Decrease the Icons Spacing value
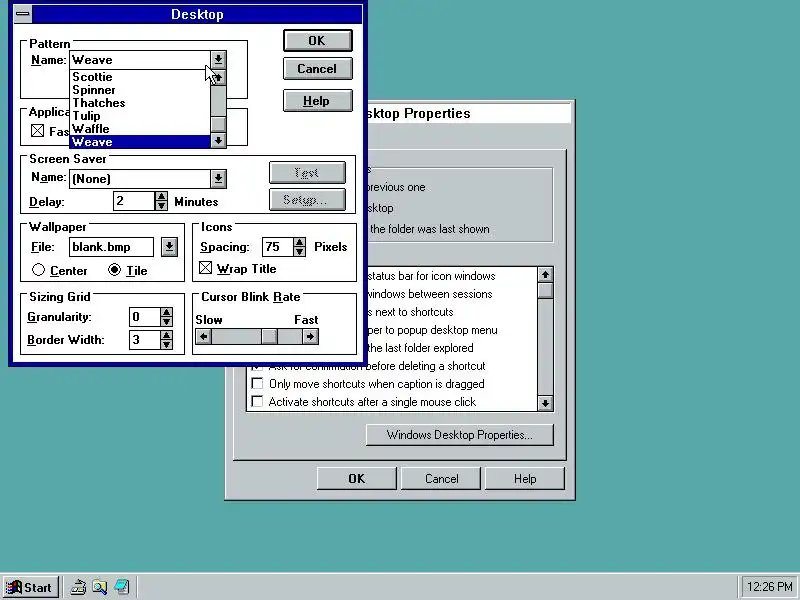Screen dimensions: 800x600 tap(299, 252)
